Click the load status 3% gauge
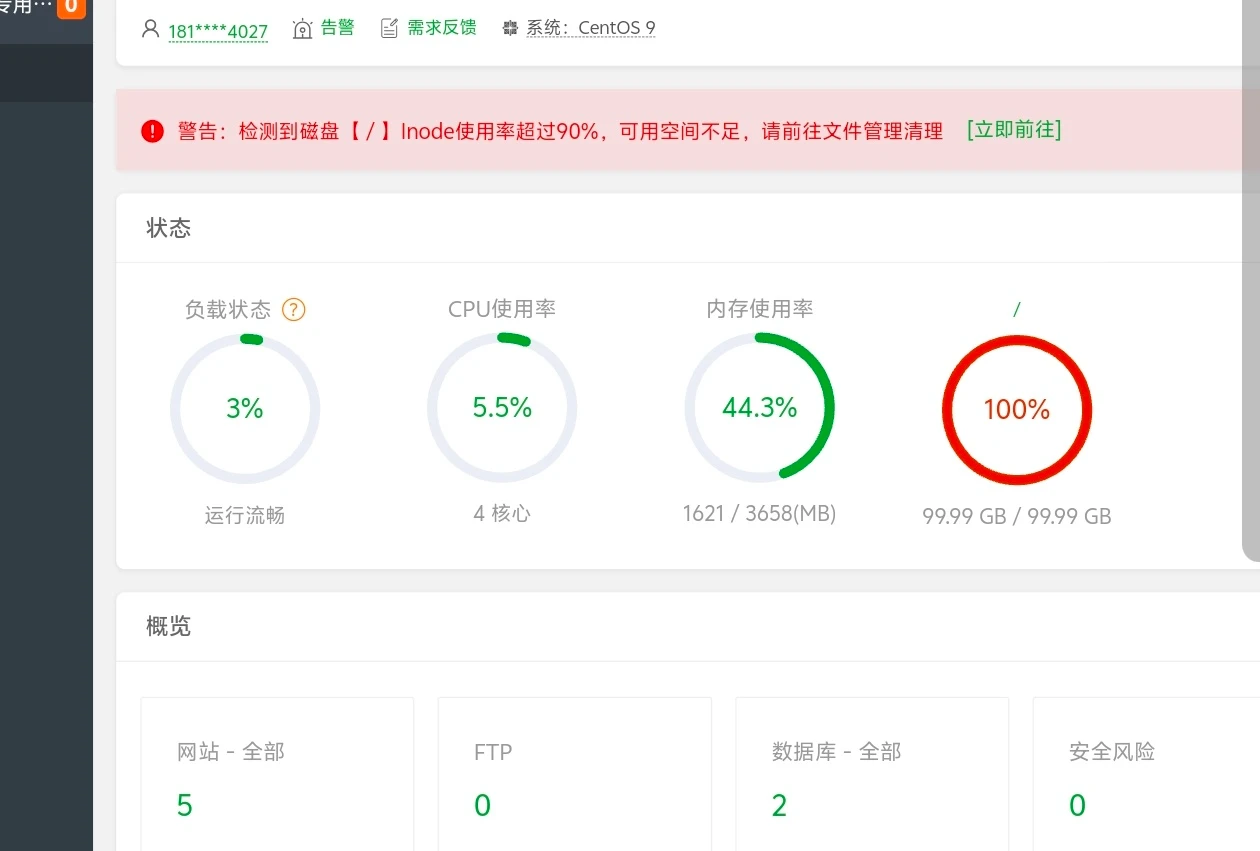Image resolution: width=1260 pixels, height=851 pixels. 245,409
